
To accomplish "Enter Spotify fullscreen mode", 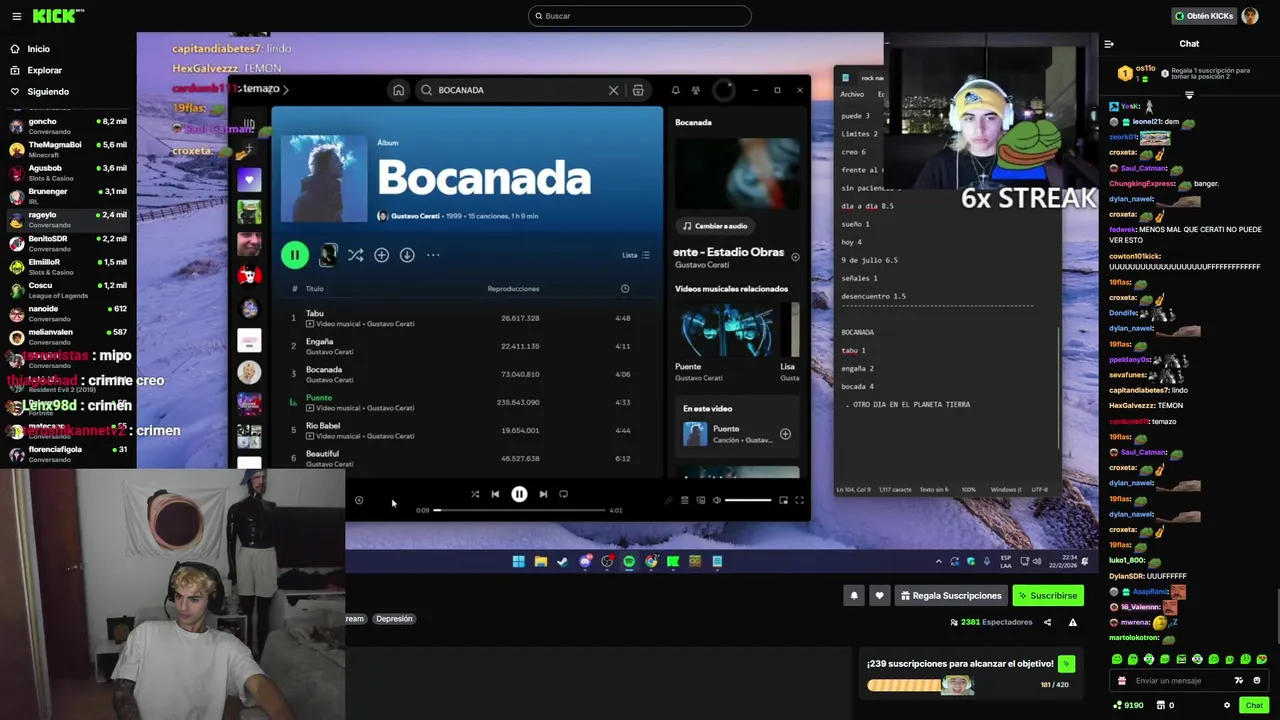I will click(799, 500).
